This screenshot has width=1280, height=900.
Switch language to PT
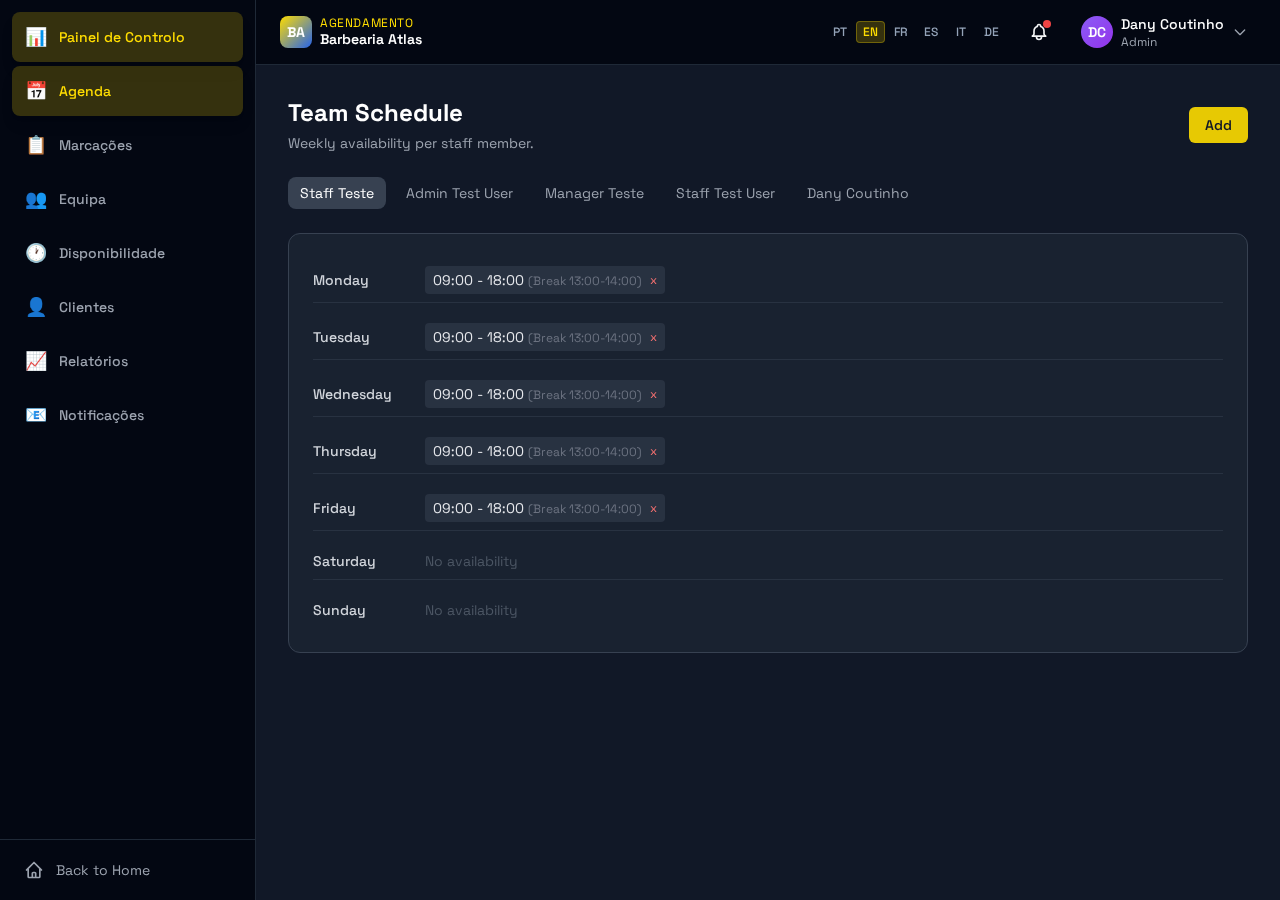click(840, 32)
